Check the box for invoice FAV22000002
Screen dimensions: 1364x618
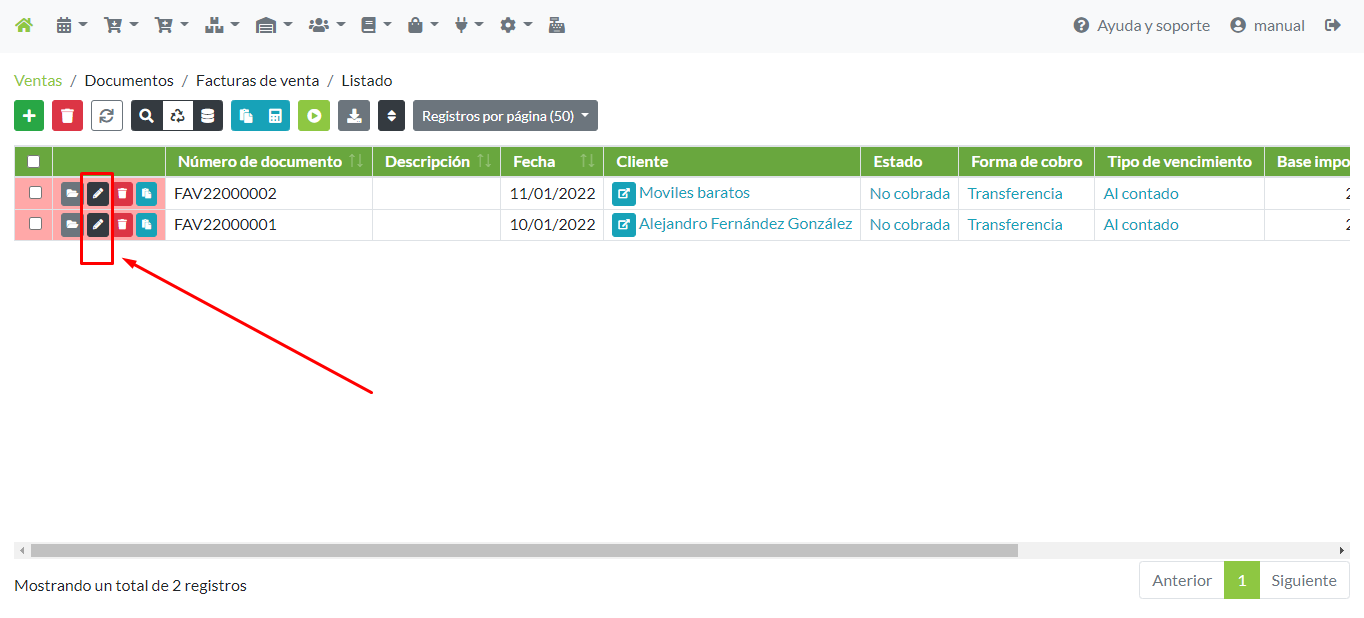coord(35,193)
